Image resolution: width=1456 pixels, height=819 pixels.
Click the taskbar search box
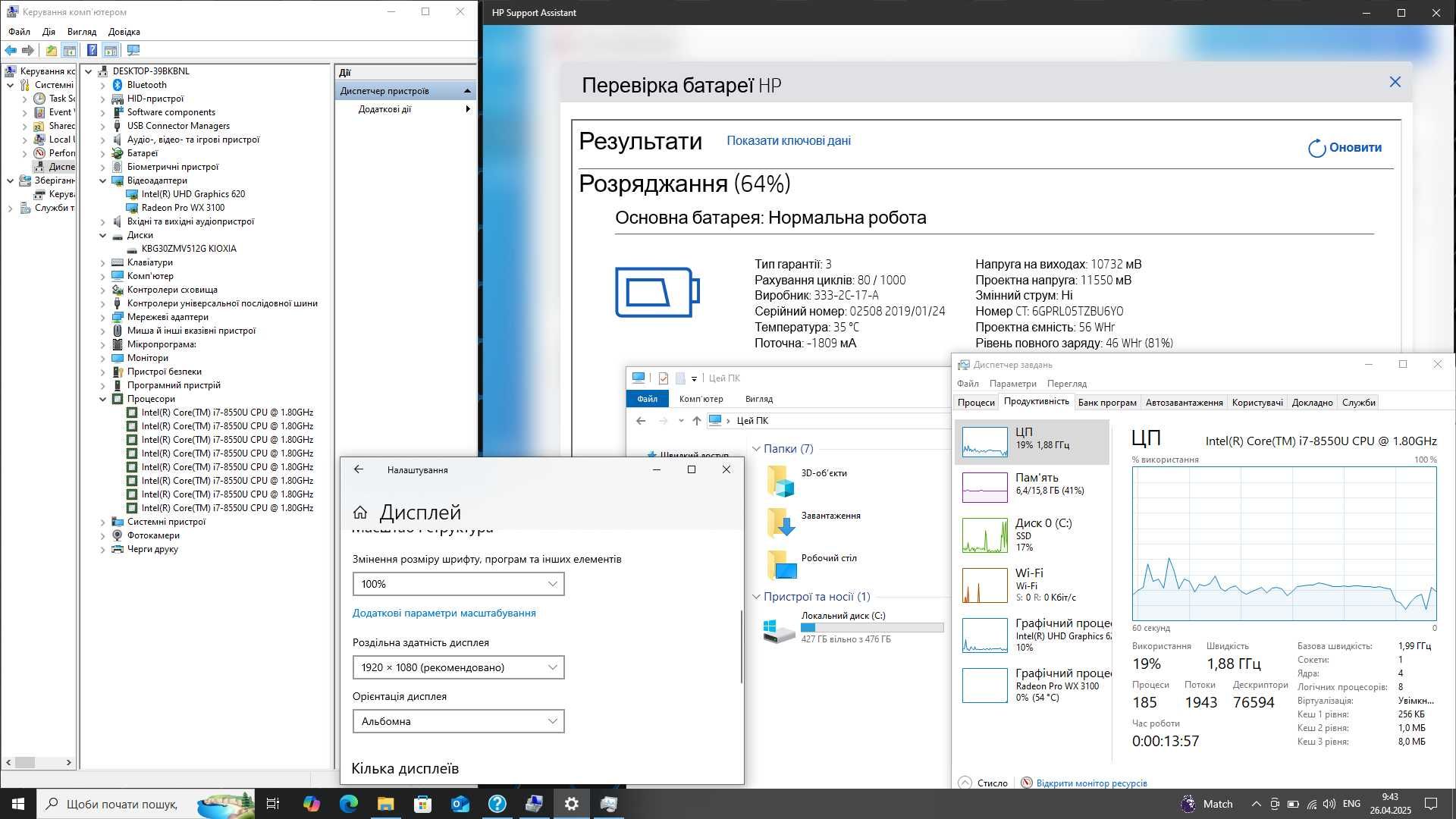(146, 804)
